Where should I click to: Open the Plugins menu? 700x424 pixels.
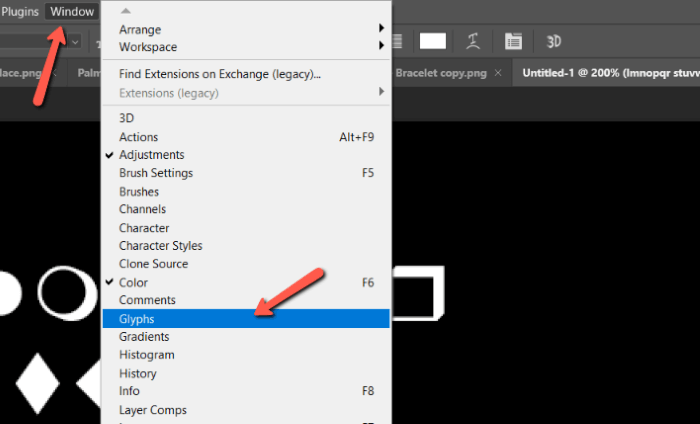[x=20, y=12]
